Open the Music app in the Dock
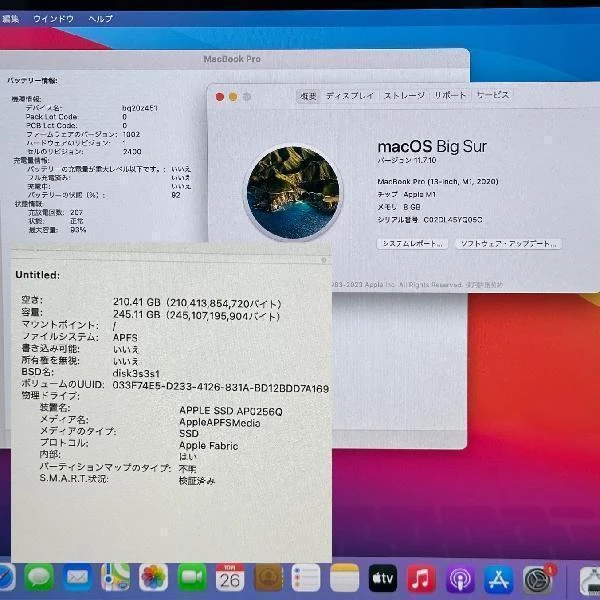This screenshot has height=600, width=600. (421, 578)
